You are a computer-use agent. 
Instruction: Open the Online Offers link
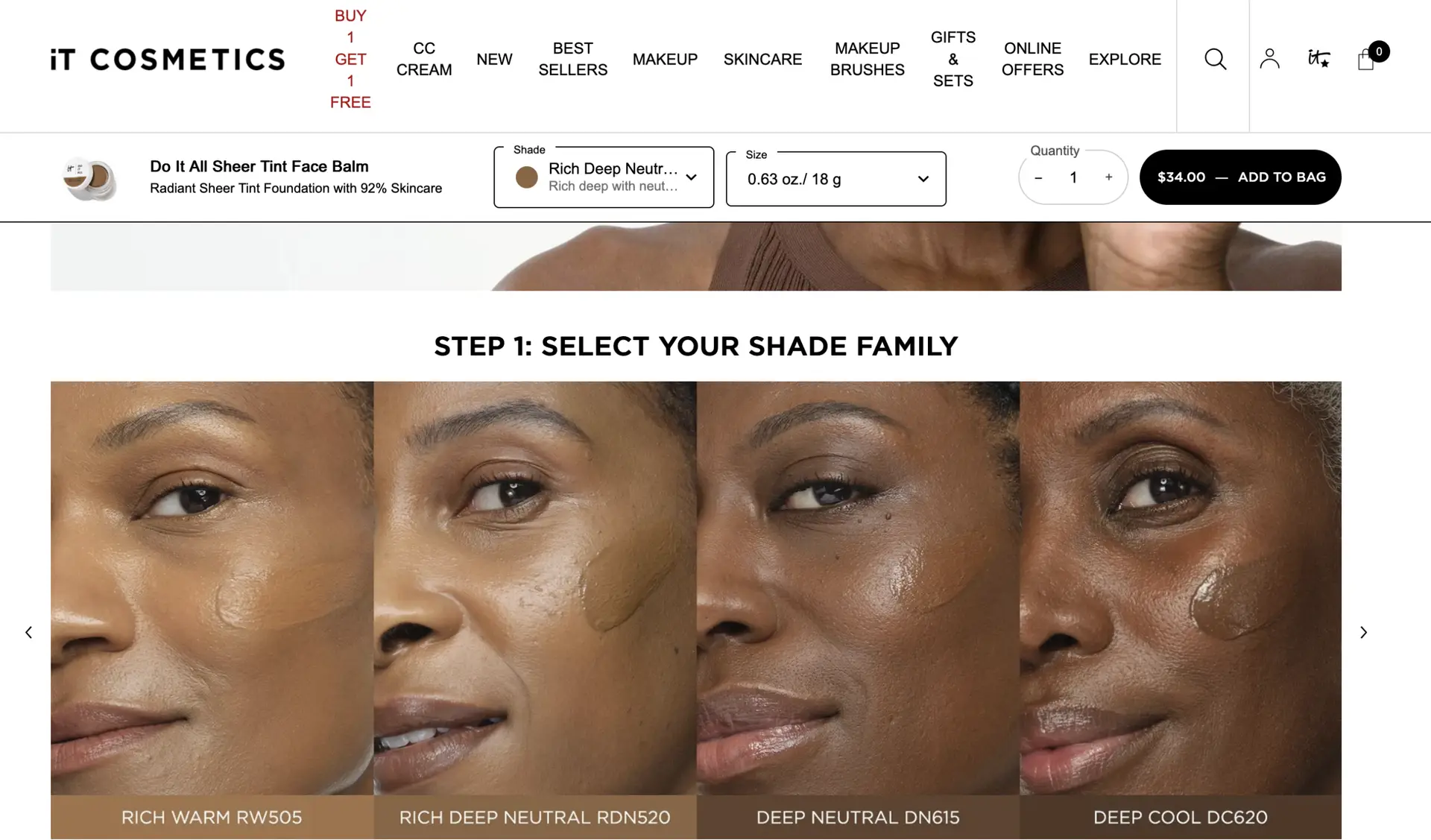coord(1032,59)
